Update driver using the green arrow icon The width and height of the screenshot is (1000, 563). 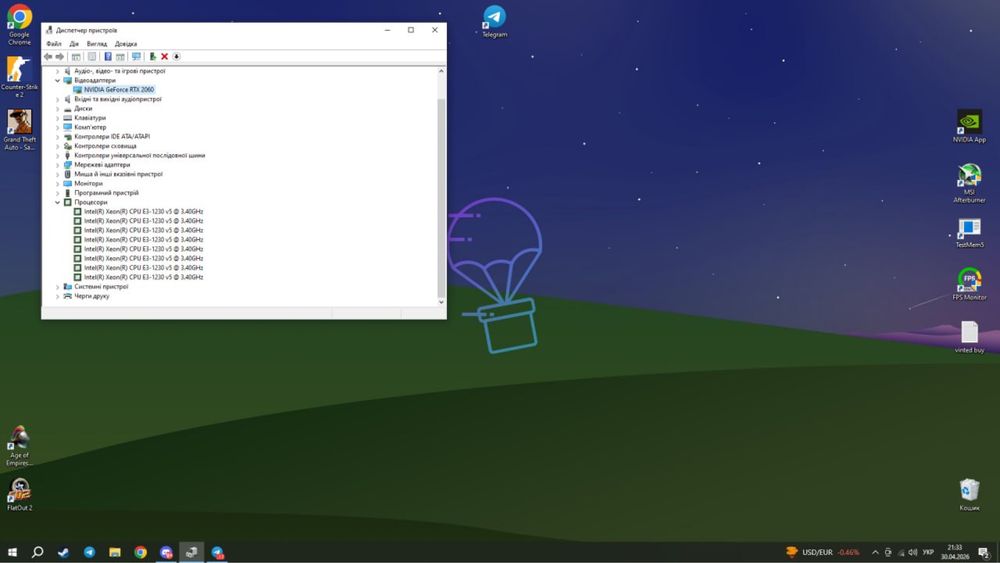point(152,57)
